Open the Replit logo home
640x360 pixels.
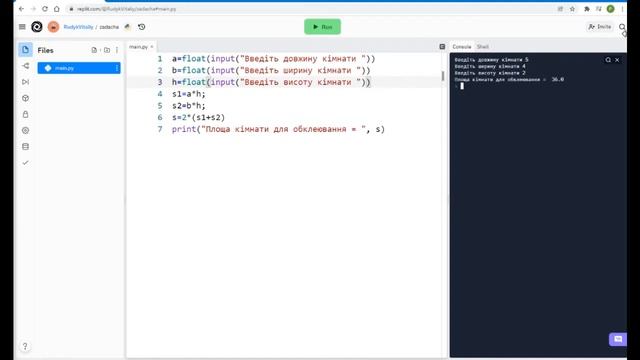click(37, 27)
